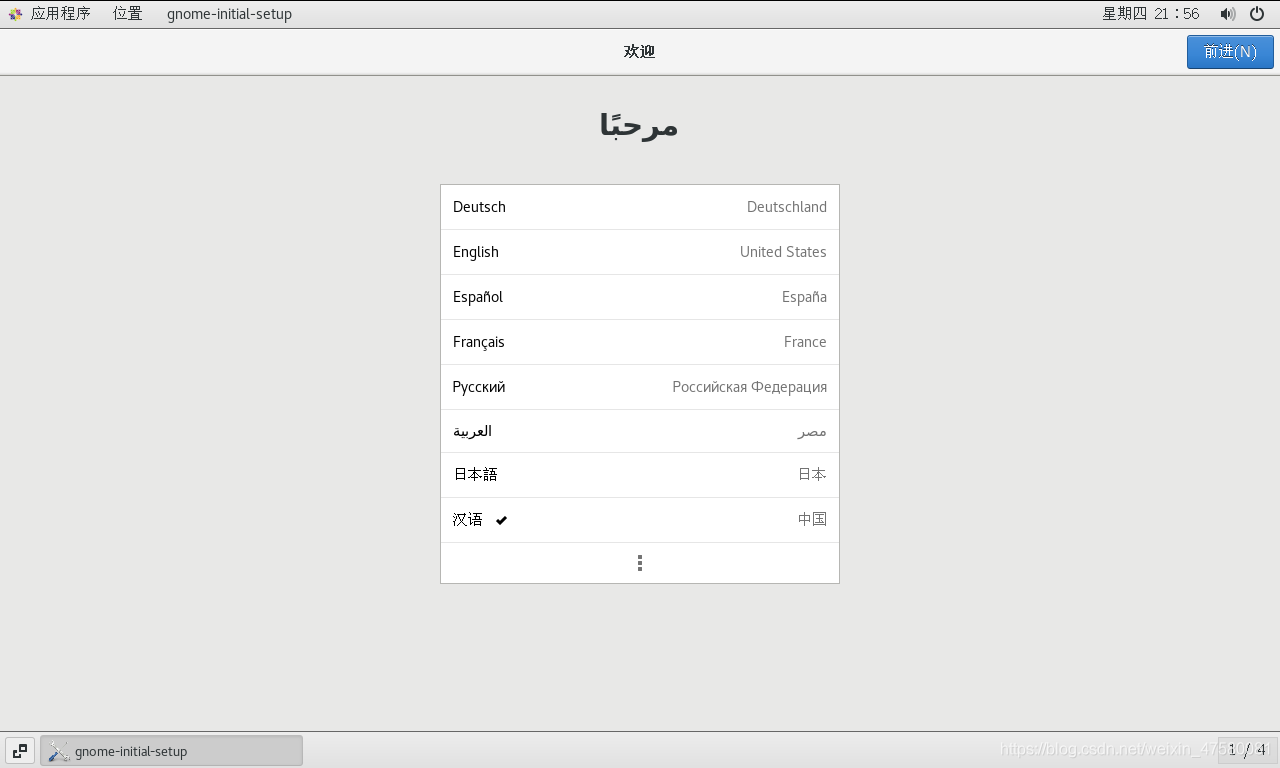Open the power menu icon
This screenshot has height=768, width=1280.
(1257, 14)
